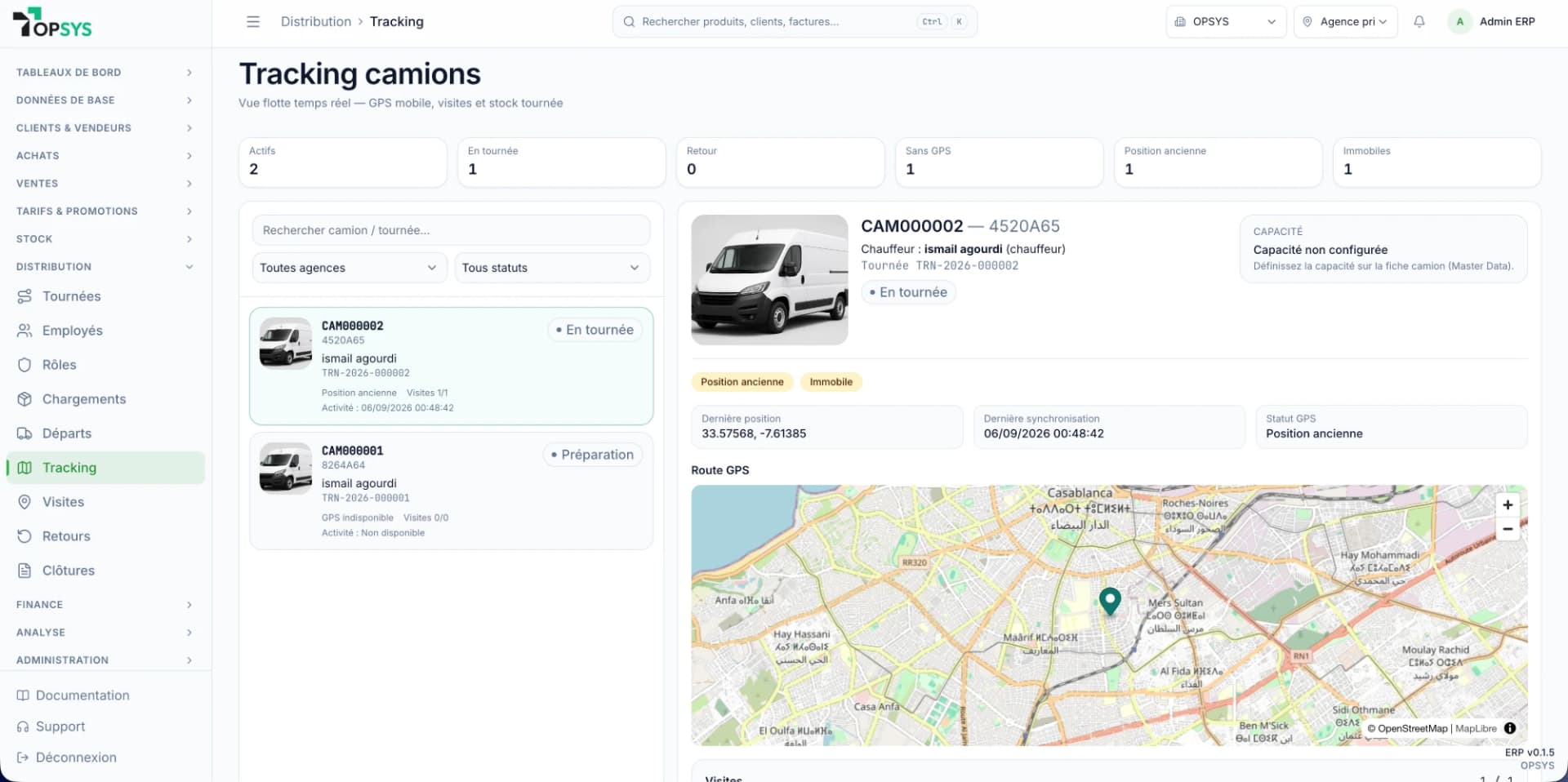1568x782 pixels.
Task: Zoom in on the GPS map
Action: pyautogui.click(x=1508, y=505)
